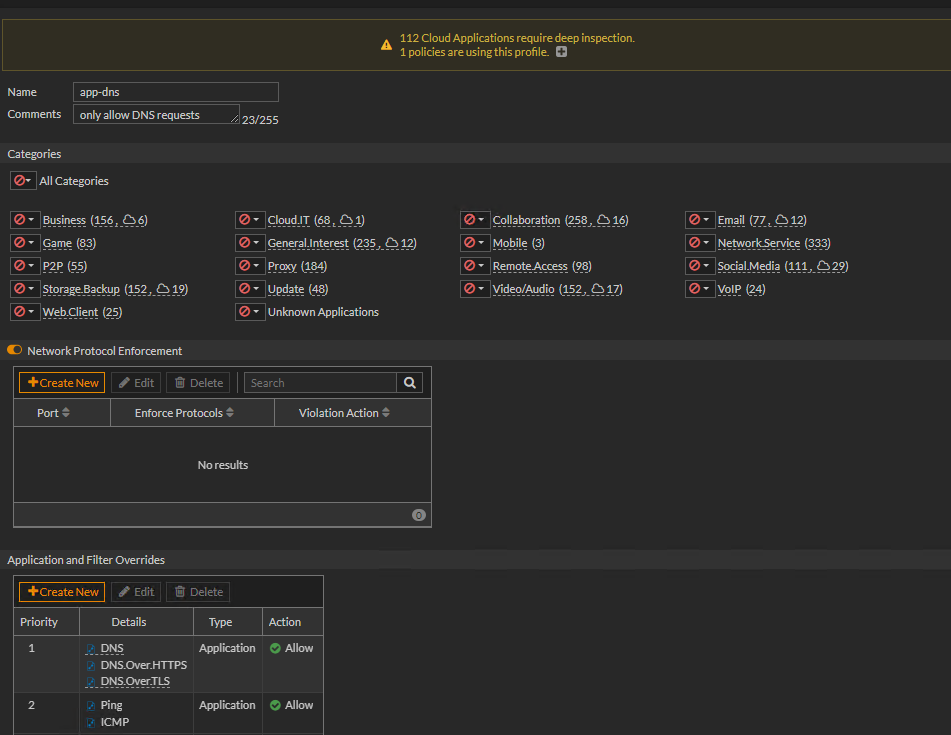
Task: Click the search magnifier icon in Network Protocol Enforcement
Action: 409,383
